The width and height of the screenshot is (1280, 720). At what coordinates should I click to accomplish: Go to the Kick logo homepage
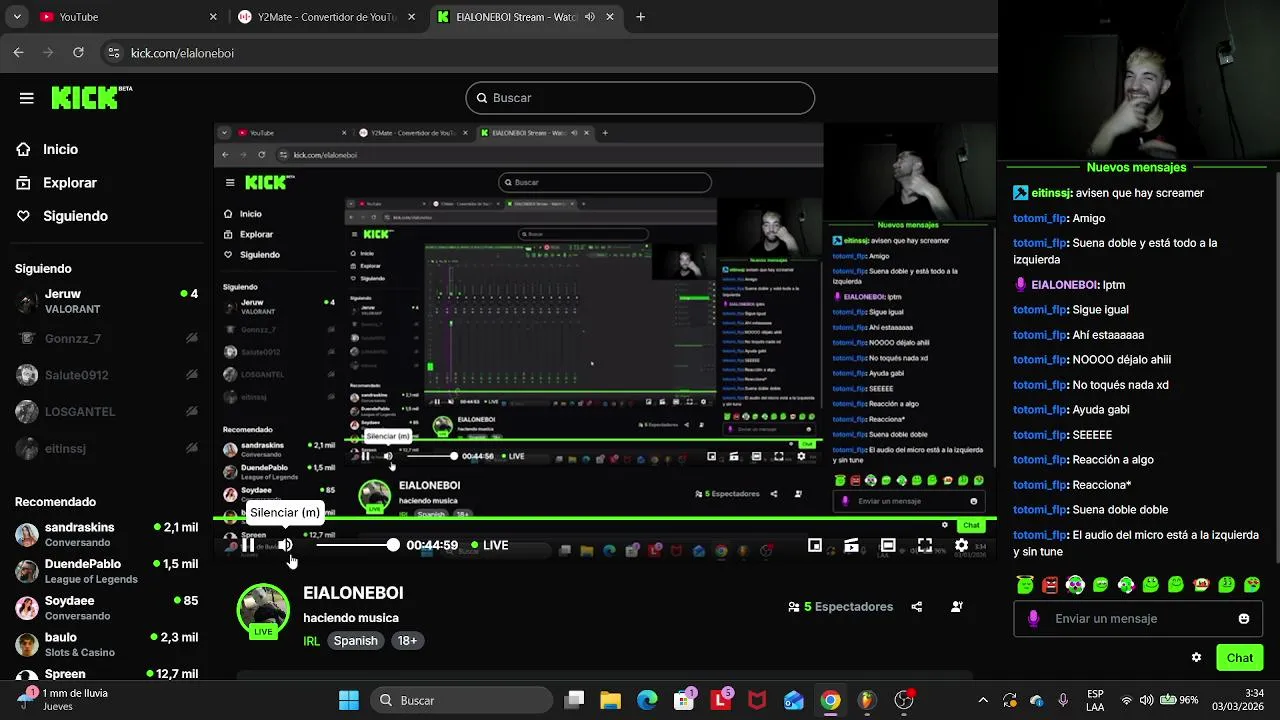tap(91, 97)
